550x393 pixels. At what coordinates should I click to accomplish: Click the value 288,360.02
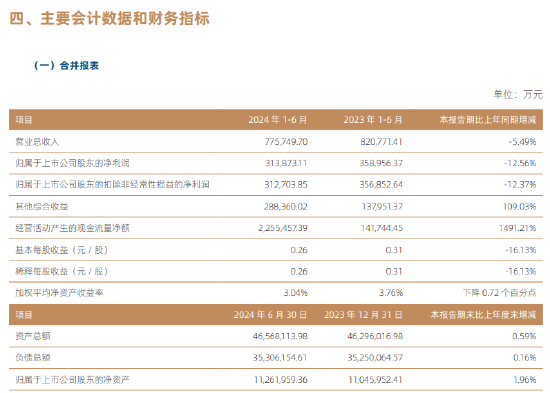coord(286,207)
